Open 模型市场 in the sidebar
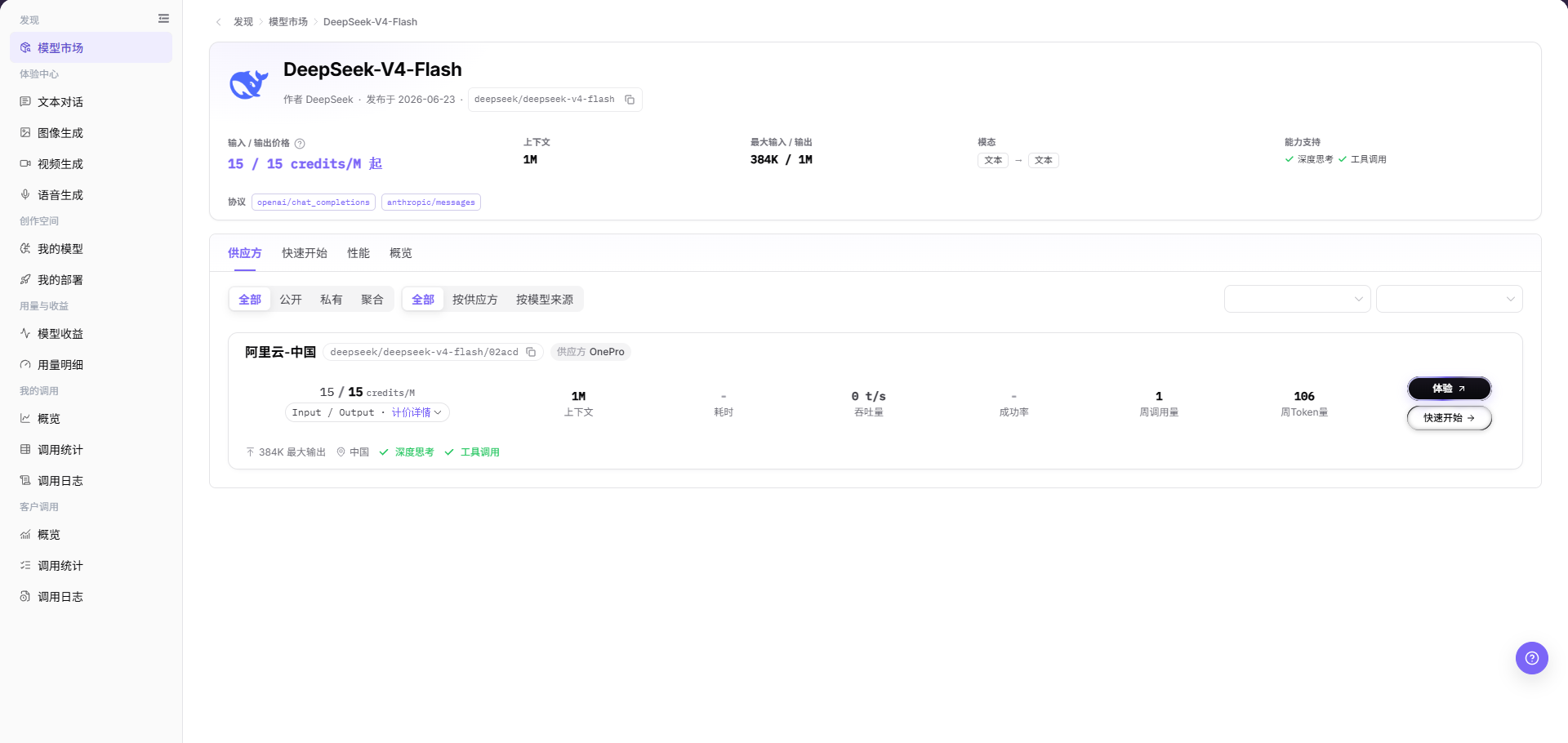Screen dimensions: 1568x743 click(91, 47)
